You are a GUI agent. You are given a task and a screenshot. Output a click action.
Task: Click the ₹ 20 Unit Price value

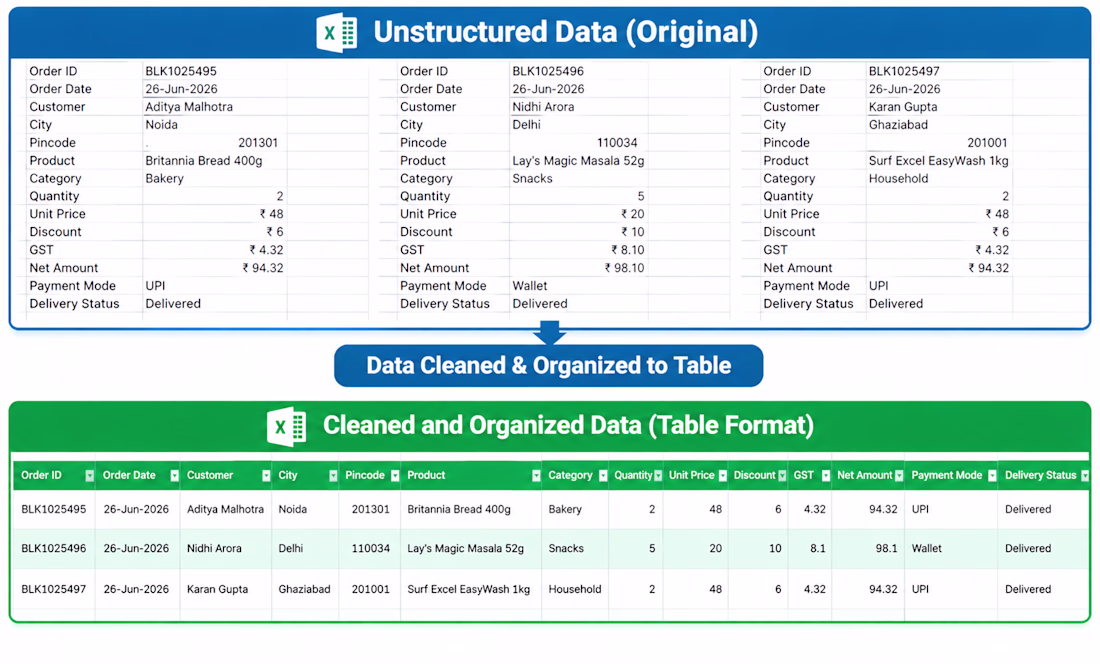tap(633, 215)
